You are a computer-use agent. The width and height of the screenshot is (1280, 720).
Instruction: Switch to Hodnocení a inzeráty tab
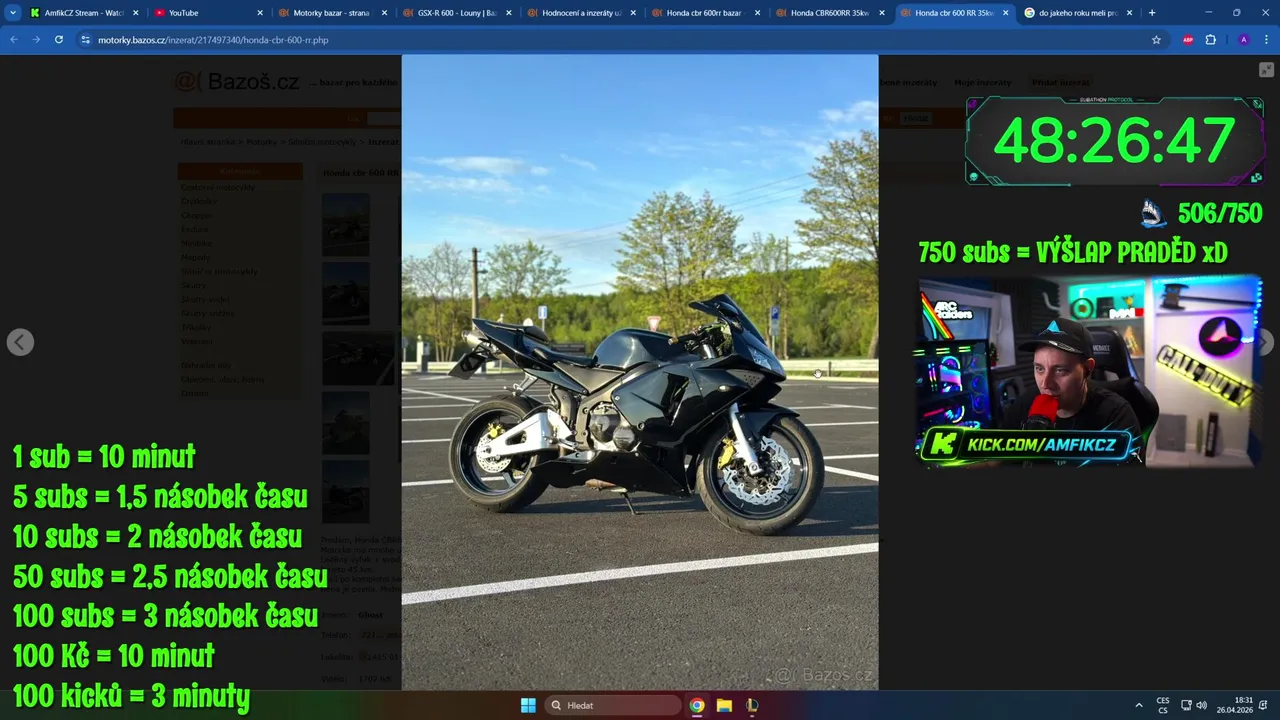581,13
